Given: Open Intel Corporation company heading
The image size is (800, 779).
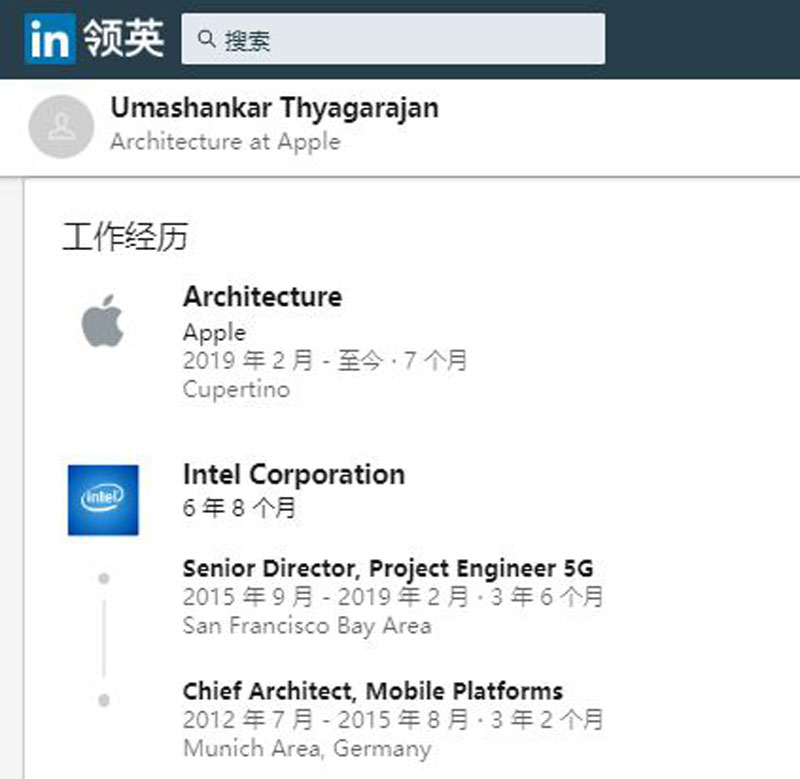Looking at the screenshot, I should pyautogui.click(x=294, y=474).
